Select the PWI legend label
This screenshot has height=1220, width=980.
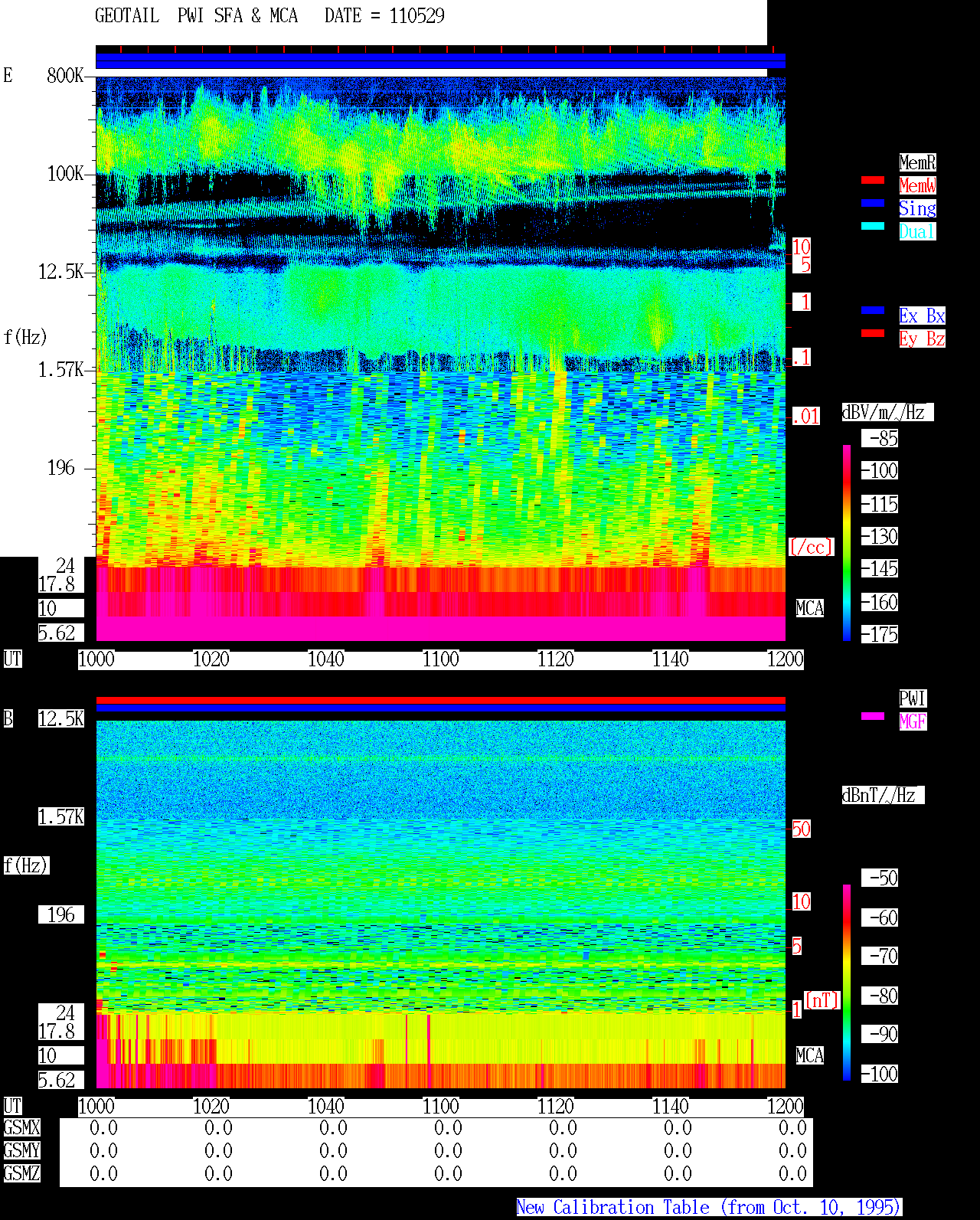coord(913,698)
